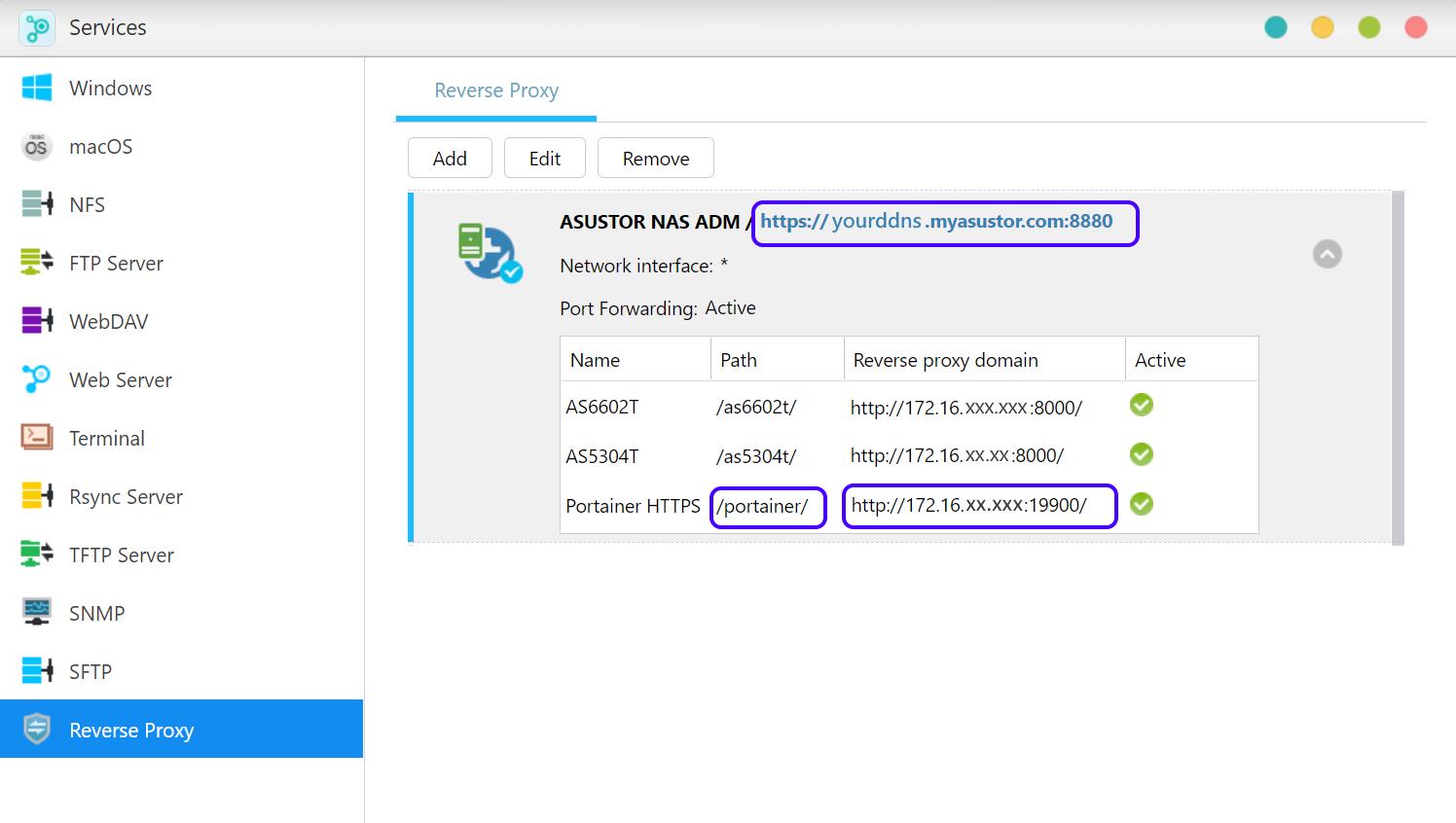Click the http://172.16.xx.xxx:19900/ domain cell

coord(969,505)
